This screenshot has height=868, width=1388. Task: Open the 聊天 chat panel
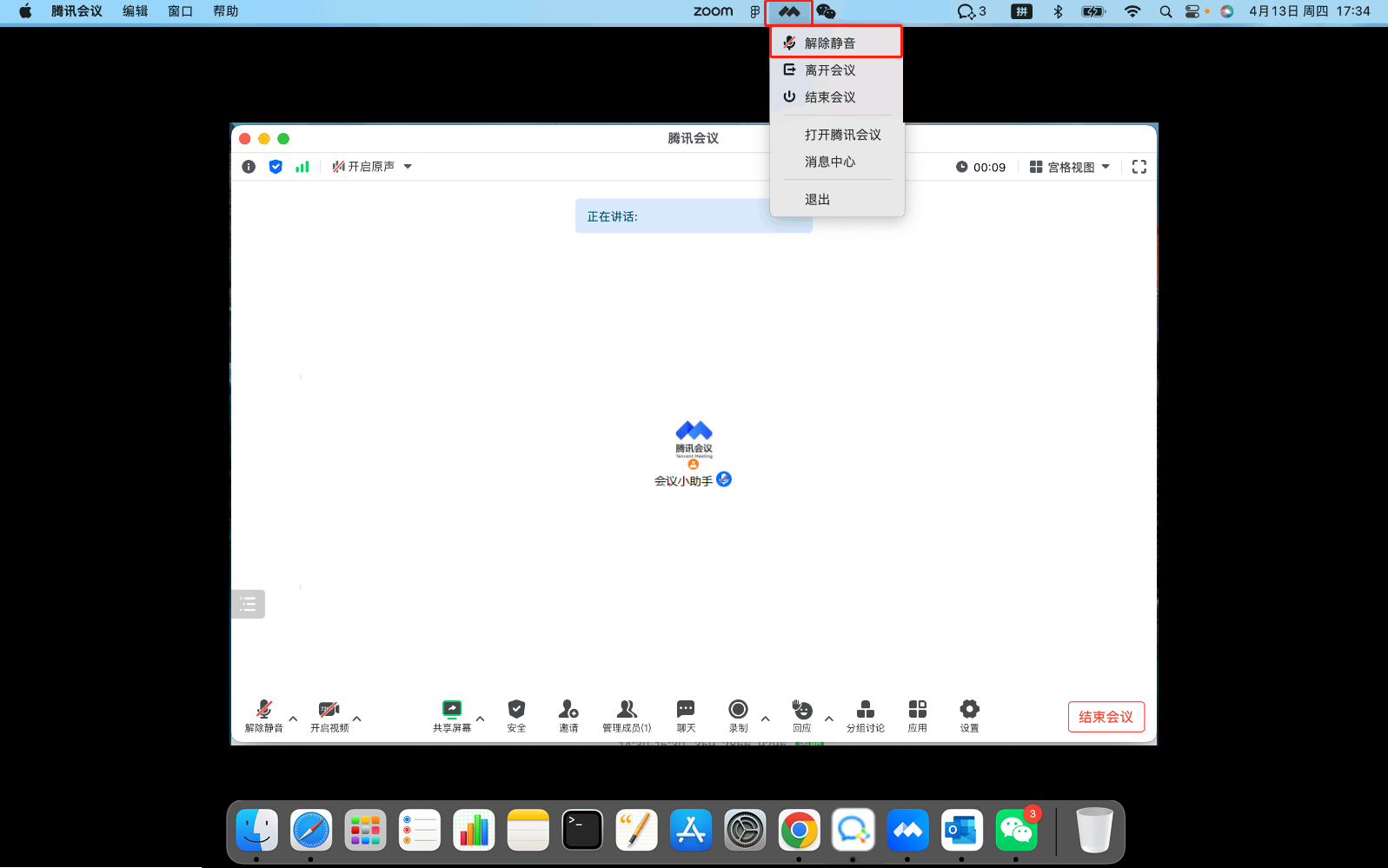(686, 716)
